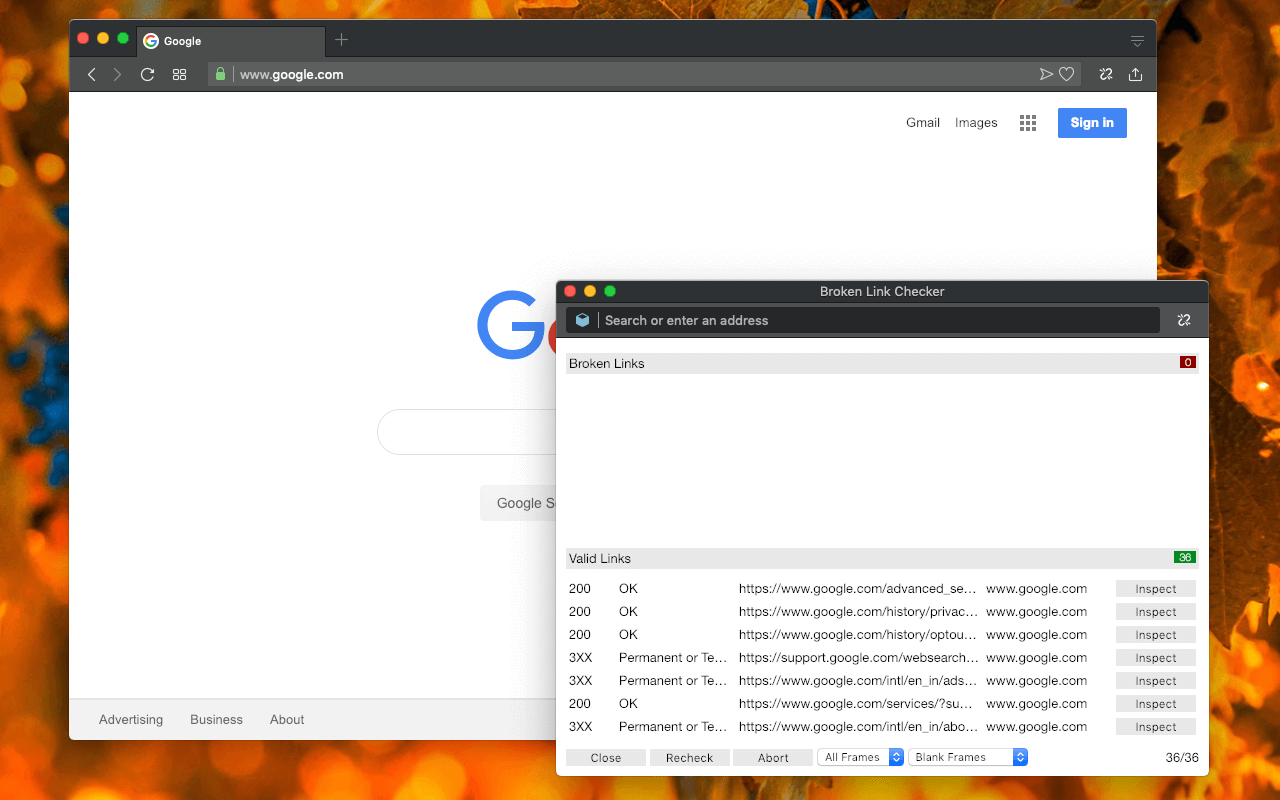Viewport: 1280px width, 800px height.
Task: Minimize the Broken Link Checker window with yellow button
Action: click(590, 291)
